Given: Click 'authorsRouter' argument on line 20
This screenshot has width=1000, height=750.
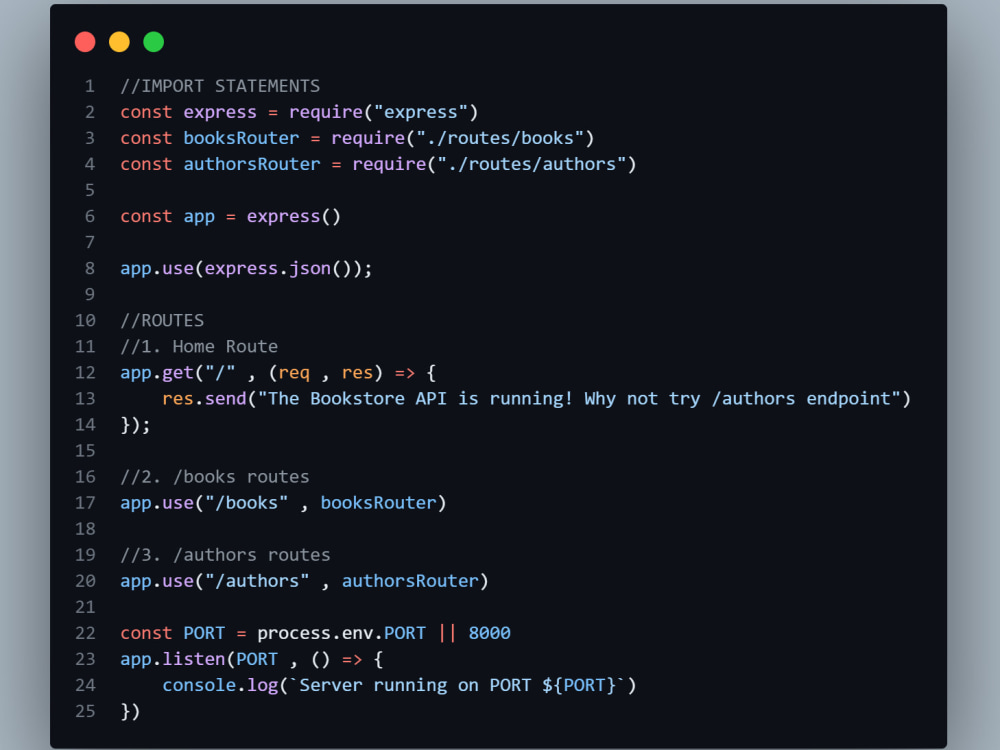Looking at the screenshot, I should pyautogui.click(x=410, y=582).
